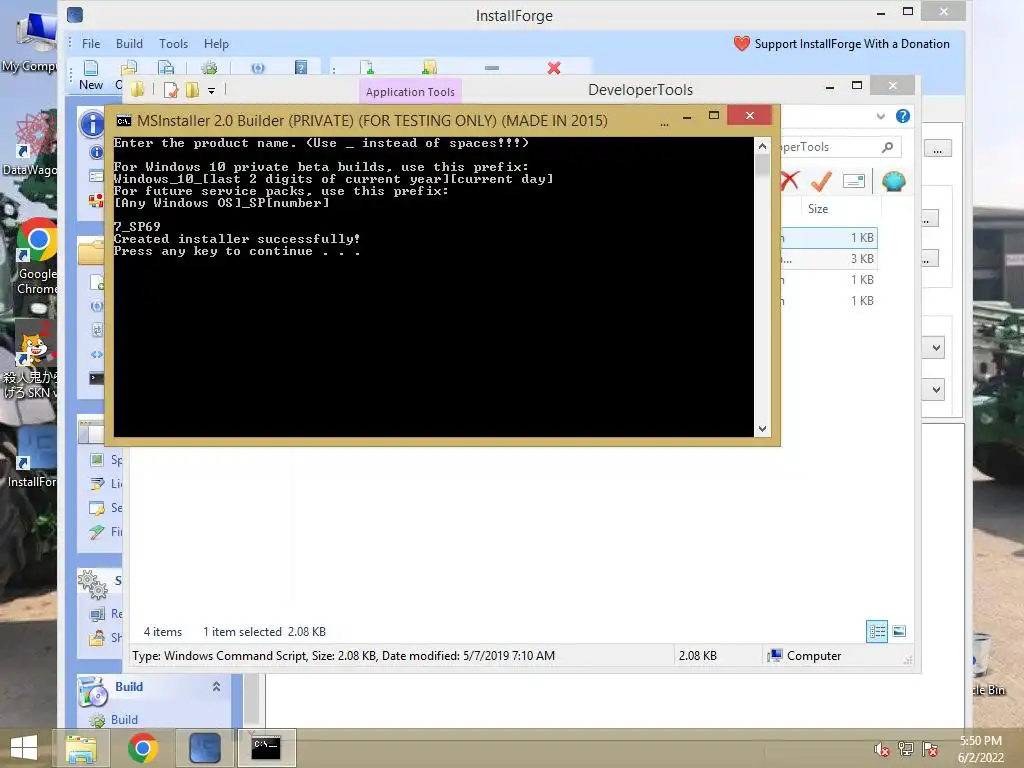Click the Action Center flag in system tray

click(930, 749)
